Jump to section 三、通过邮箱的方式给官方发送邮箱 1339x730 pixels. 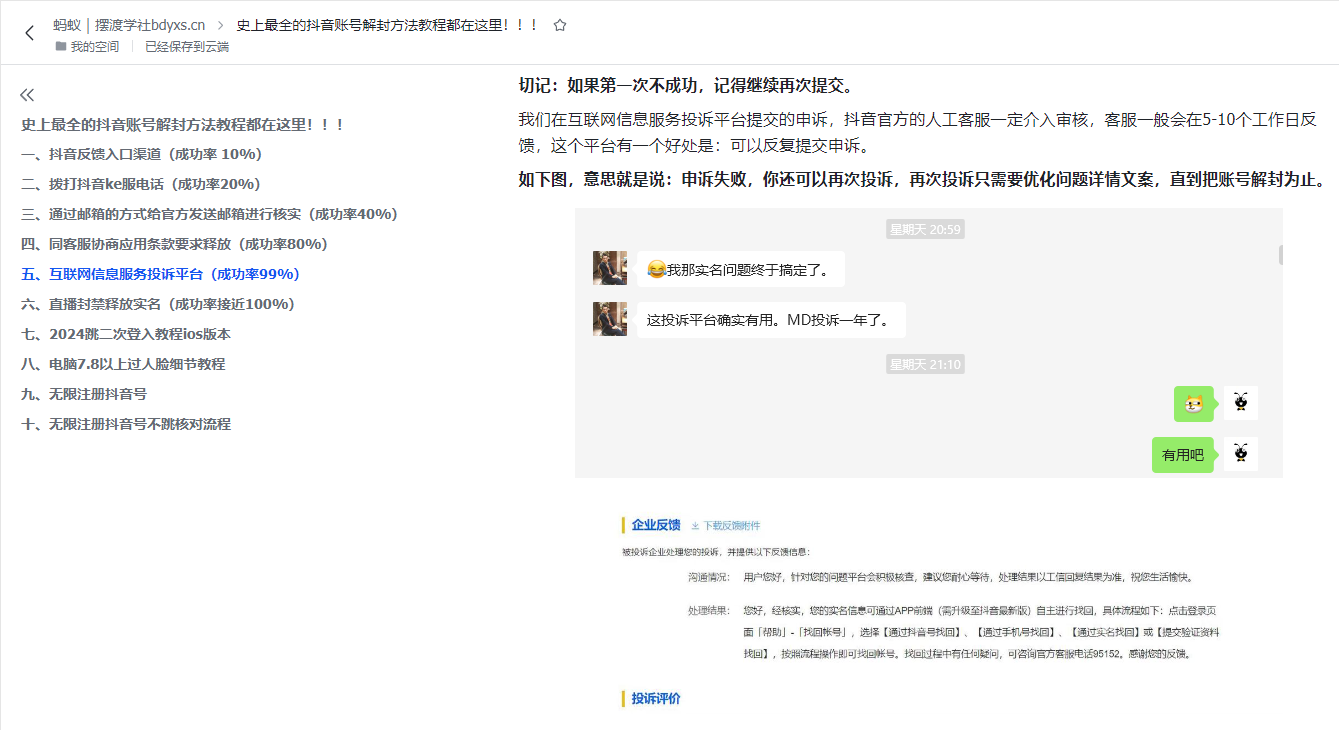point(209,215)
